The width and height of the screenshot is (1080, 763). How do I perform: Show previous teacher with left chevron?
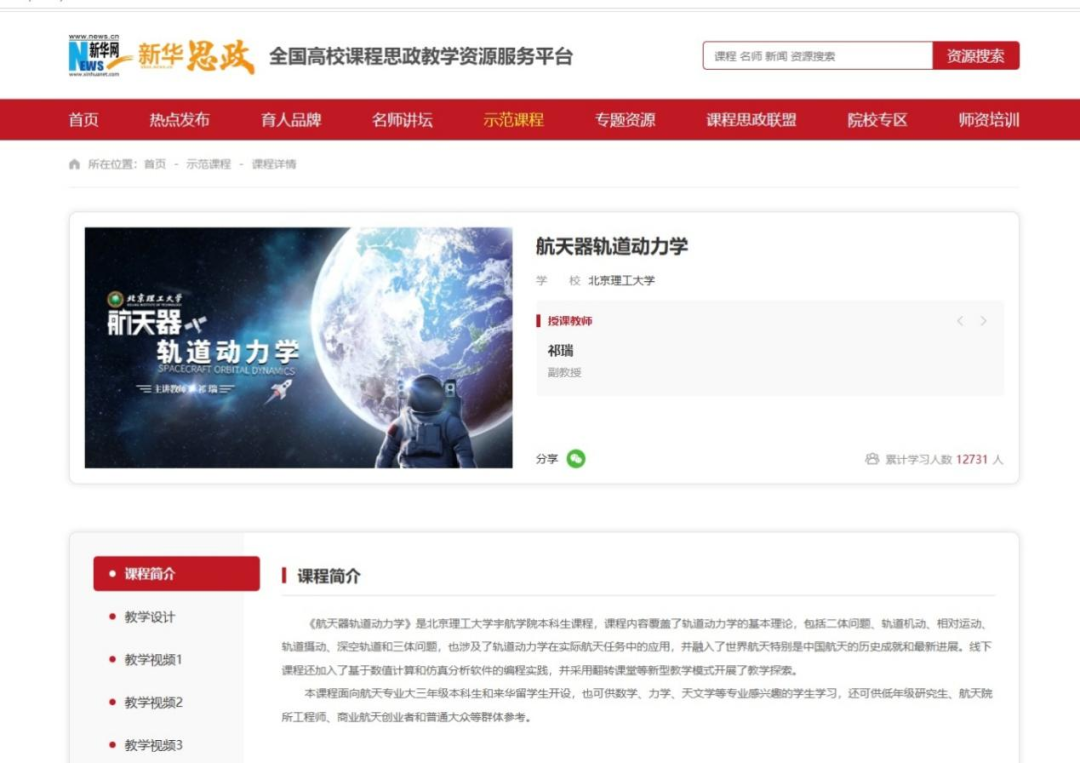(959, 321)
